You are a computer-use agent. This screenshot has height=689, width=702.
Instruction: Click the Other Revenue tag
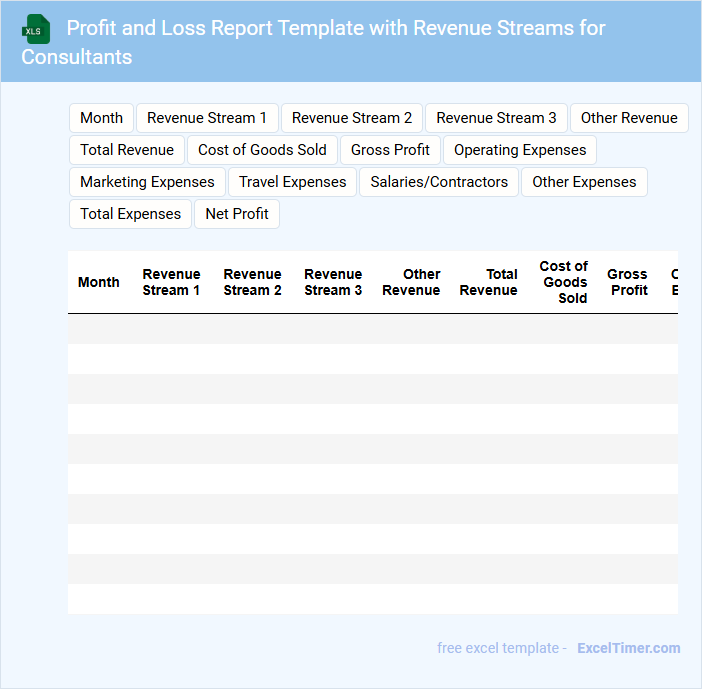[x=629, y=118]
